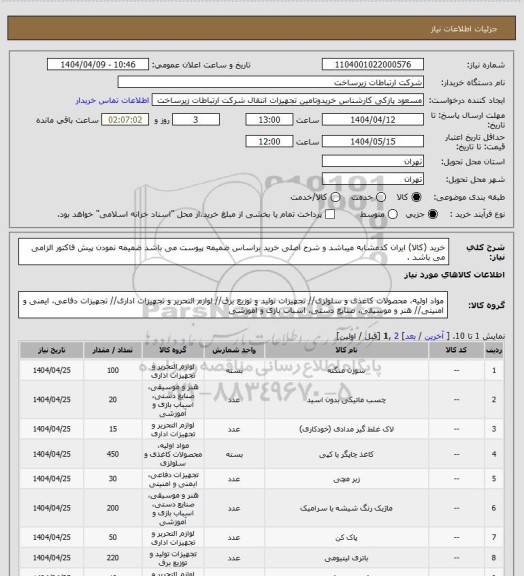Select item name باتری لیتیومی
Viewport: 524px width, 576px height.
click(346, 558)
